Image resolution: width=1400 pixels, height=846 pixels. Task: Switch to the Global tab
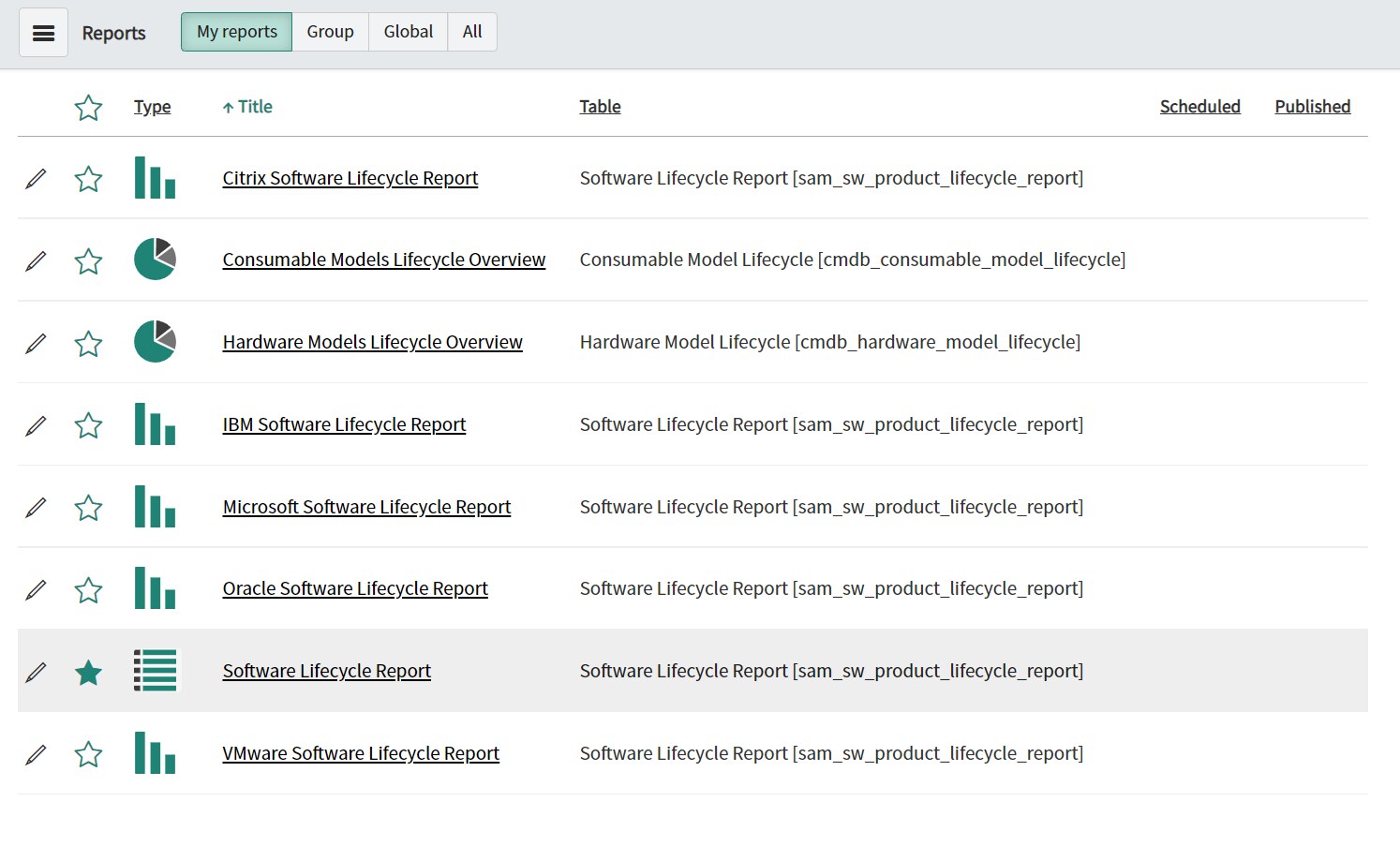click(x=408, y=32)
